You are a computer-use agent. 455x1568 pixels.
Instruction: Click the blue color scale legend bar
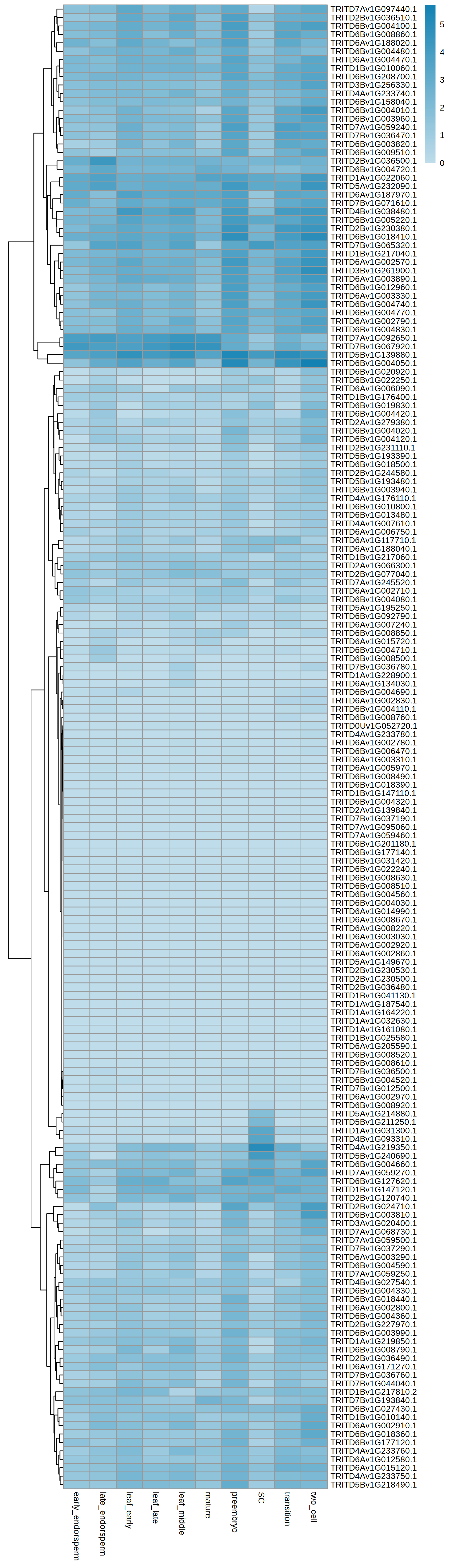[429, 84]
